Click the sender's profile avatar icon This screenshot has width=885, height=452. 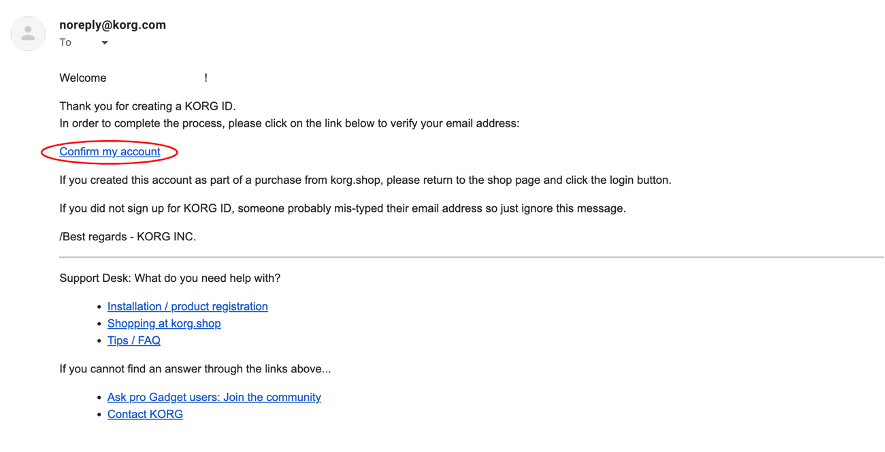click(x=28, y=34)
